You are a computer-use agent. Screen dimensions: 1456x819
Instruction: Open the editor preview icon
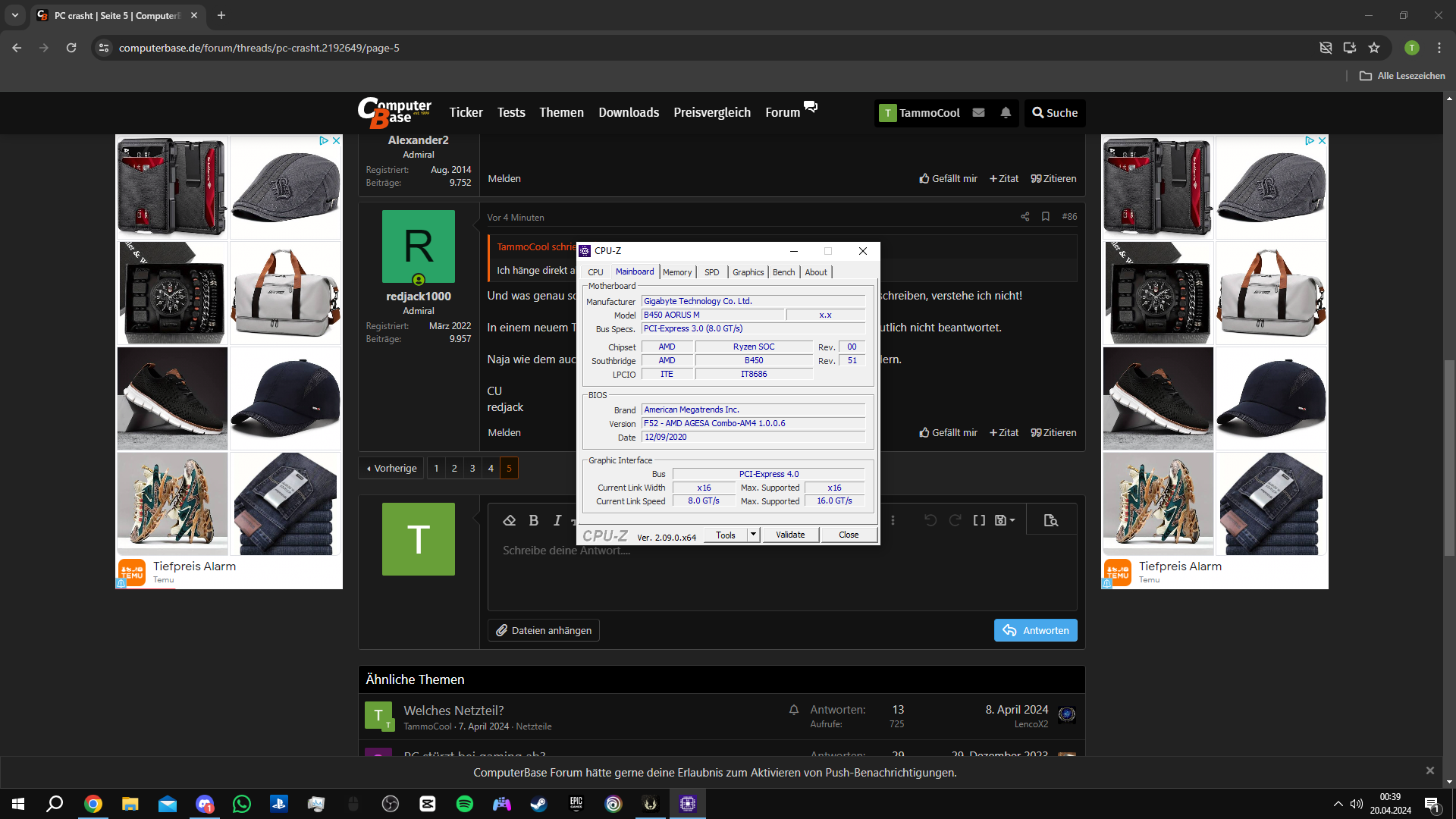pos(1050,520)
